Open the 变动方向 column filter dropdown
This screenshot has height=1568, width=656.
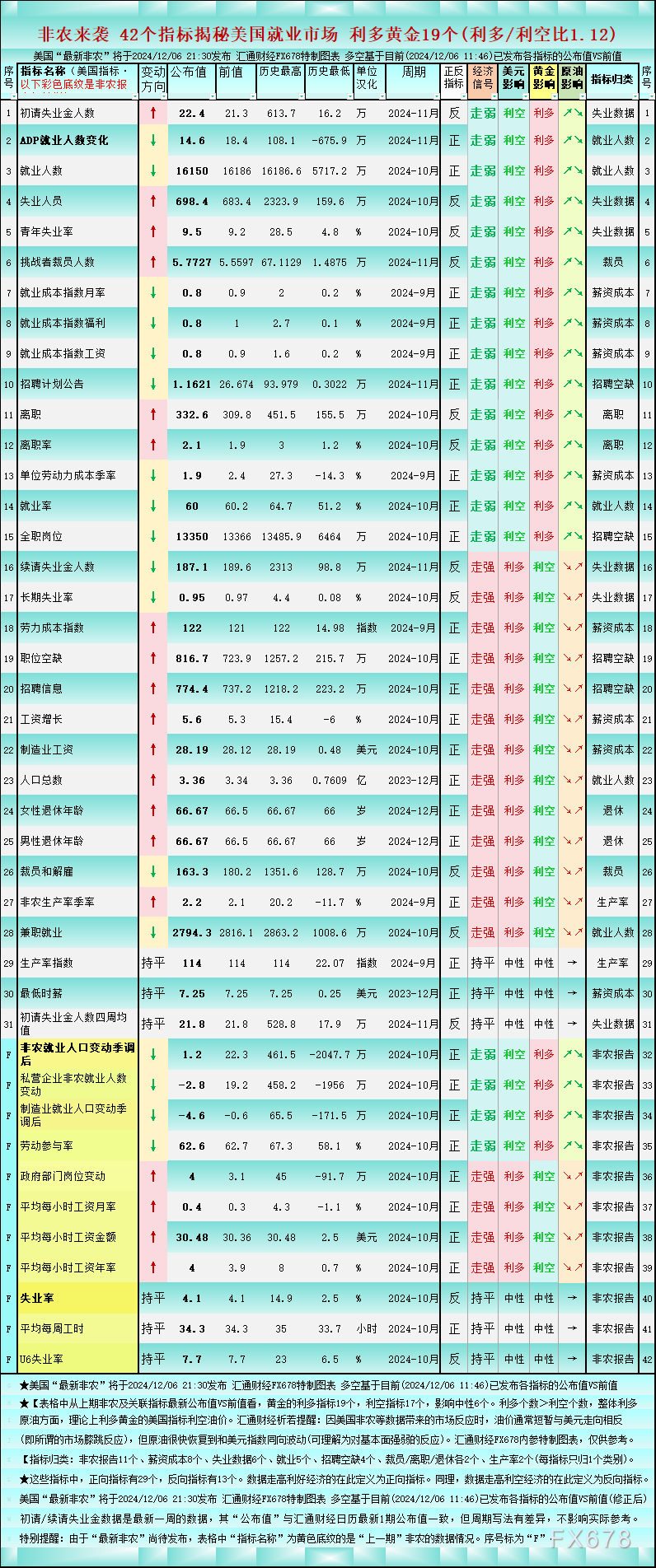pos(162,96)
